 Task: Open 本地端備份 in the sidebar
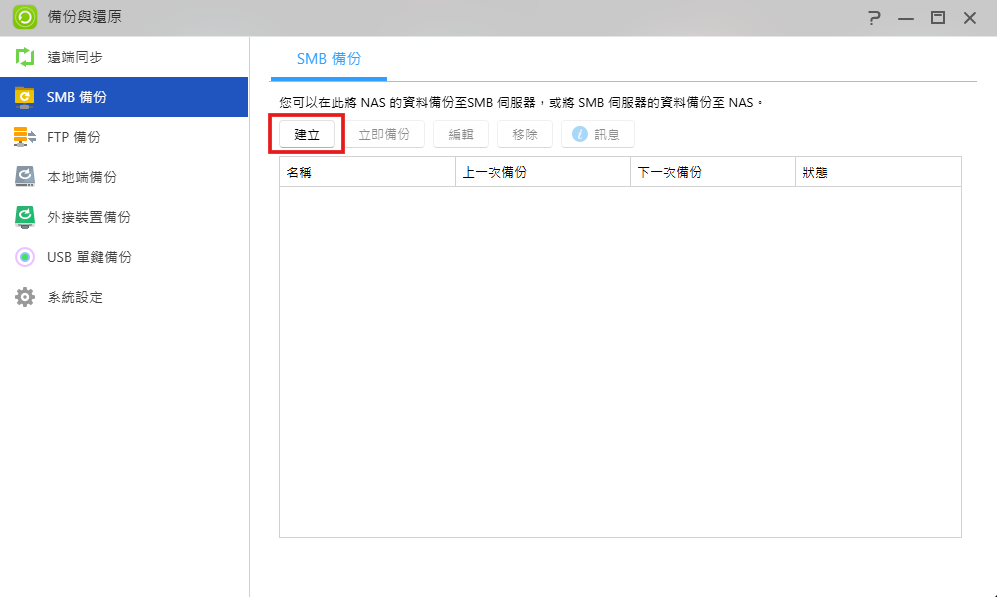pos(124,177)
